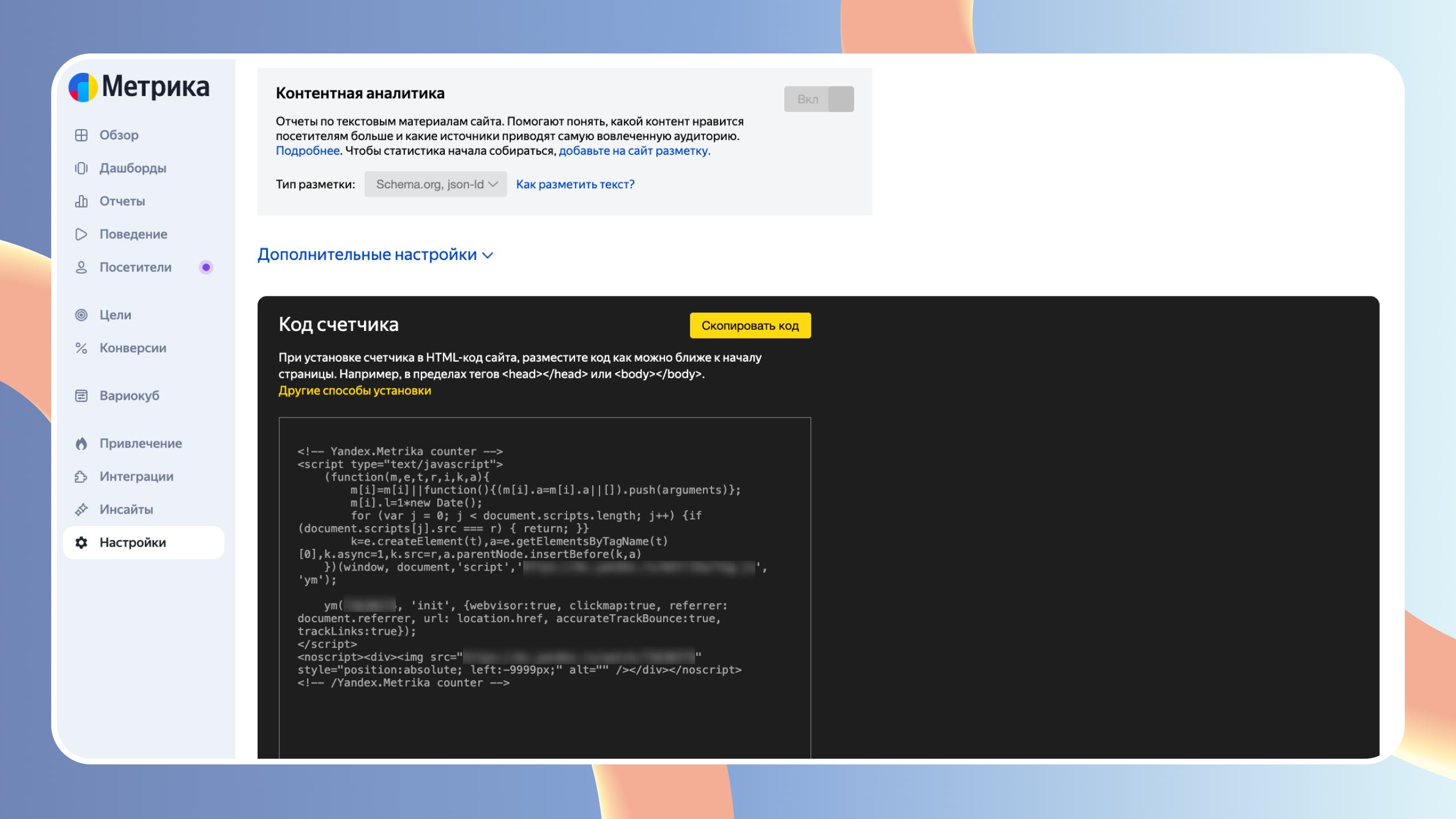The width and height of the screenshot is (1456, 819).
Task: Click the Конверсии percent icon
Action: (x=81, y=348)
